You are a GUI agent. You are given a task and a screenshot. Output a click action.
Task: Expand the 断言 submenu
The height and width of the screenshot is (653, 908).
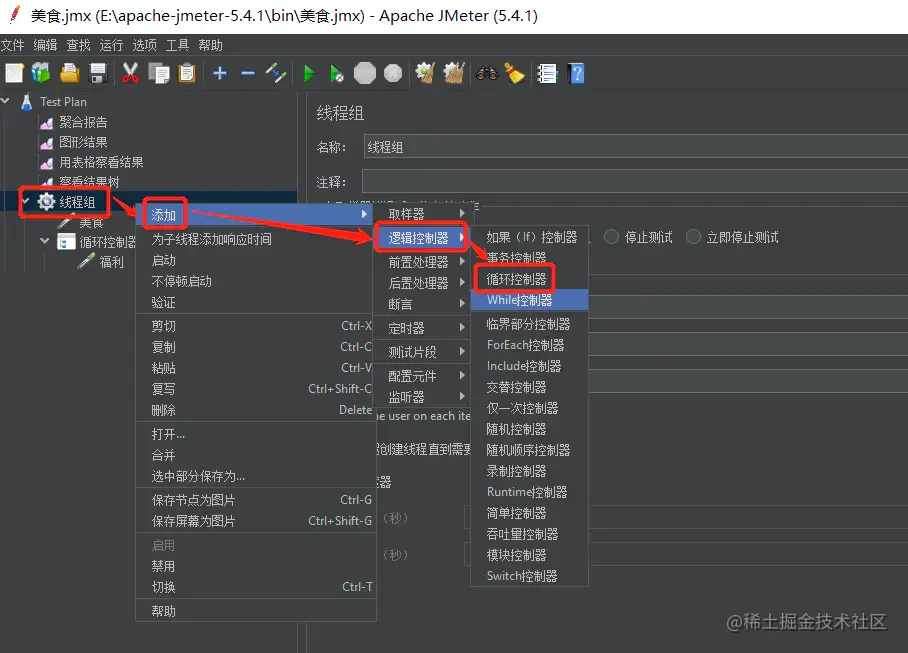point(424,304)
